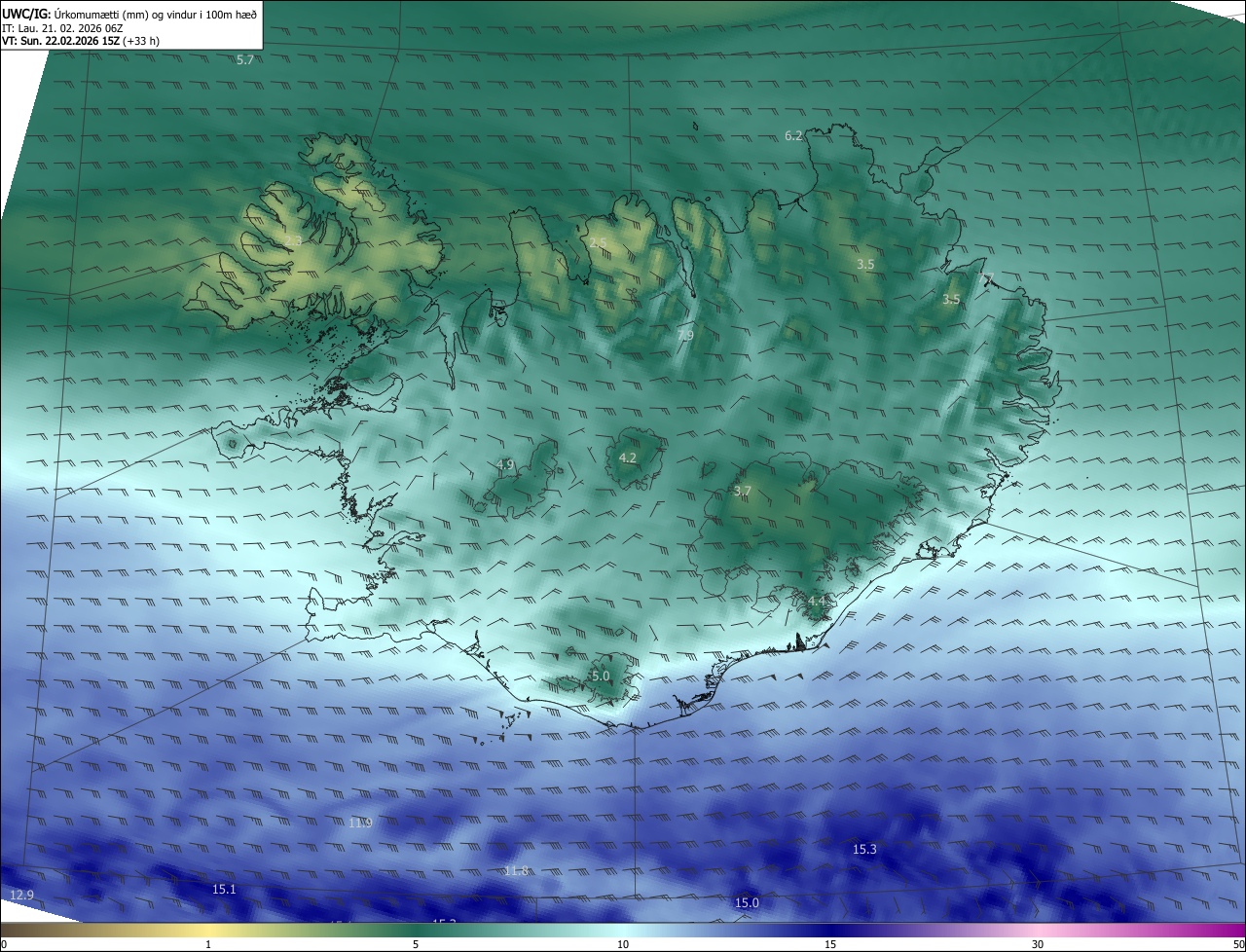Click the 15.1 value label
1246x952 pixels.
224,889
